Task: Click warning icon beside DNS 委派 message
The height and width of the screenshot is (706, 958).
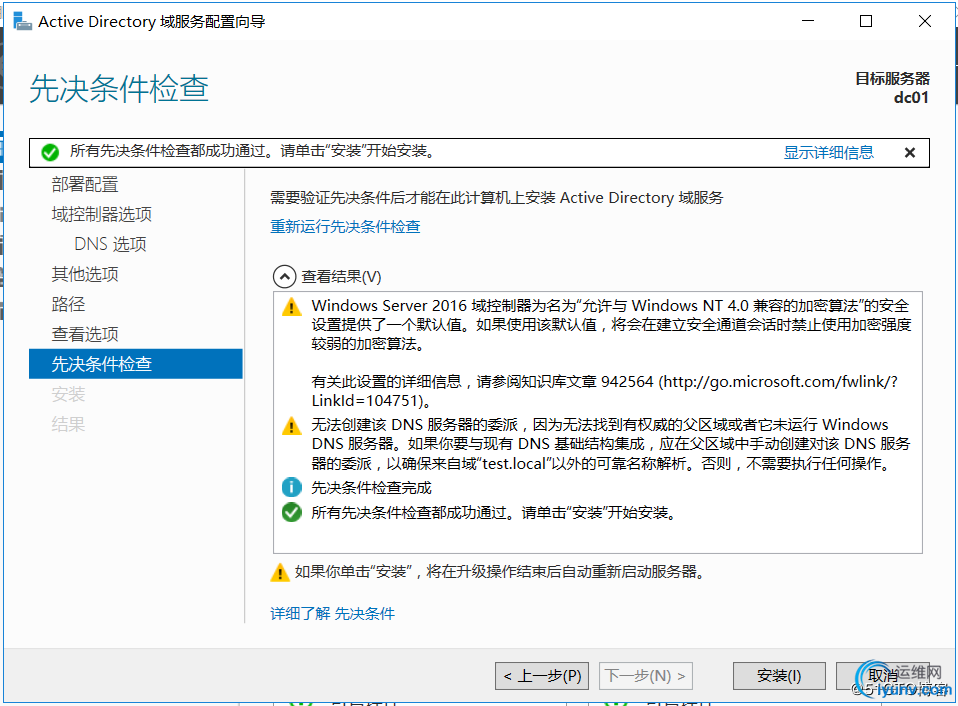Action: click(291, 425)
